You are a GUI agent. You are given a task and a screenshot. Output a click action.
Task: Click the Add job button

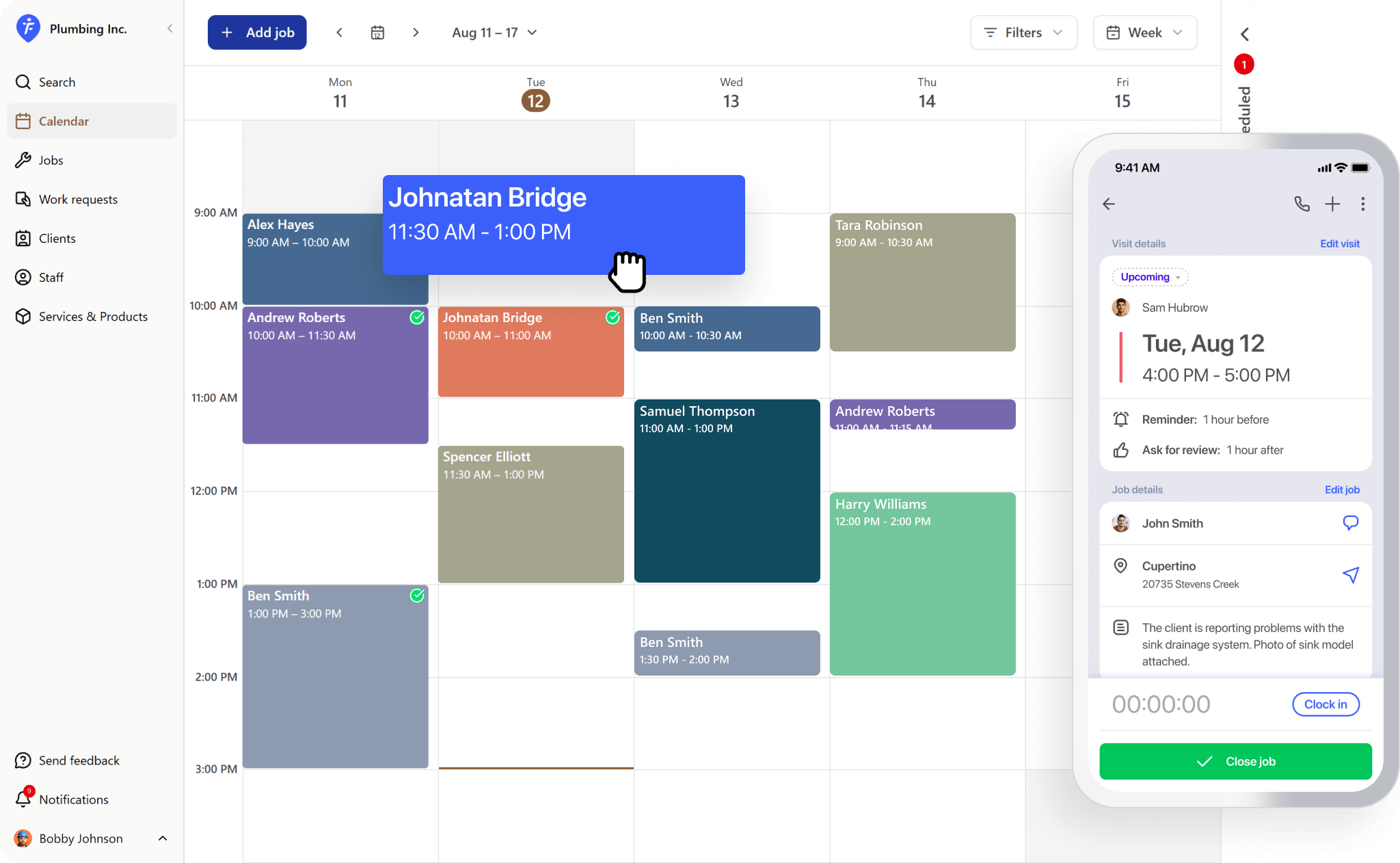tap(257, 32)
